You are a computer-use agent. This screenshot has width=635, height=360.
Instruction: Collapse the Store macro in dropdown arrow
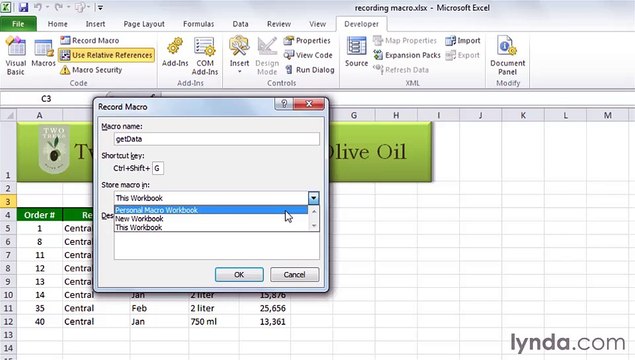point(313,198)
